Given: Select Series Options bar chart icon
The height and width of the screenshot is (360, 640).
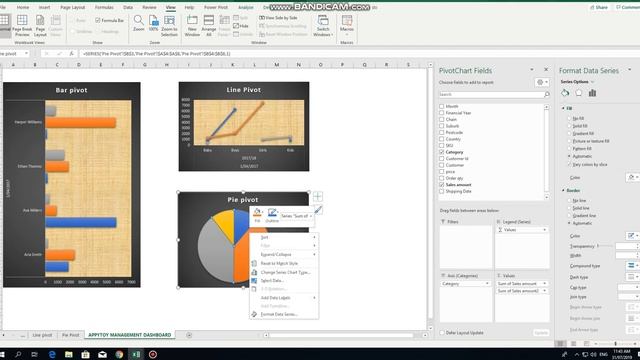Looking at the screenshot, I should (592, 93).
